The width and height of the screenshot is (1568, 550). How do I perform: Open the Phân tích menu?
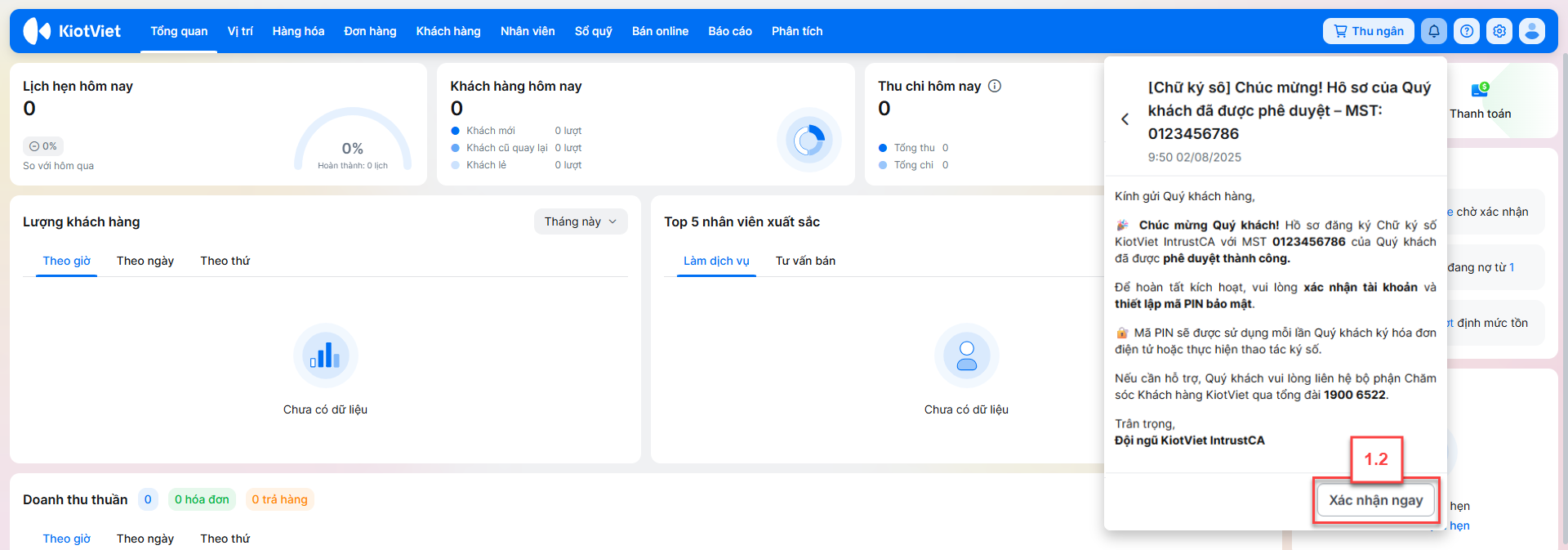tap(797, 31)
